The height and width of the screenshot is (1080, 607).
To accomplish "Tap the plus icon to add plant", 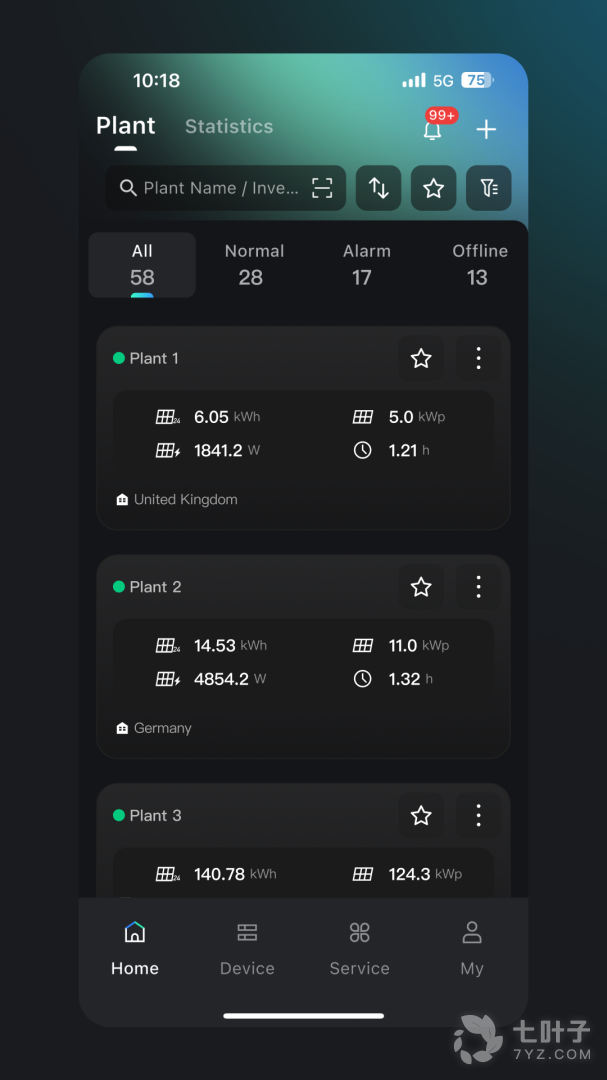I will tap(486, 129).
